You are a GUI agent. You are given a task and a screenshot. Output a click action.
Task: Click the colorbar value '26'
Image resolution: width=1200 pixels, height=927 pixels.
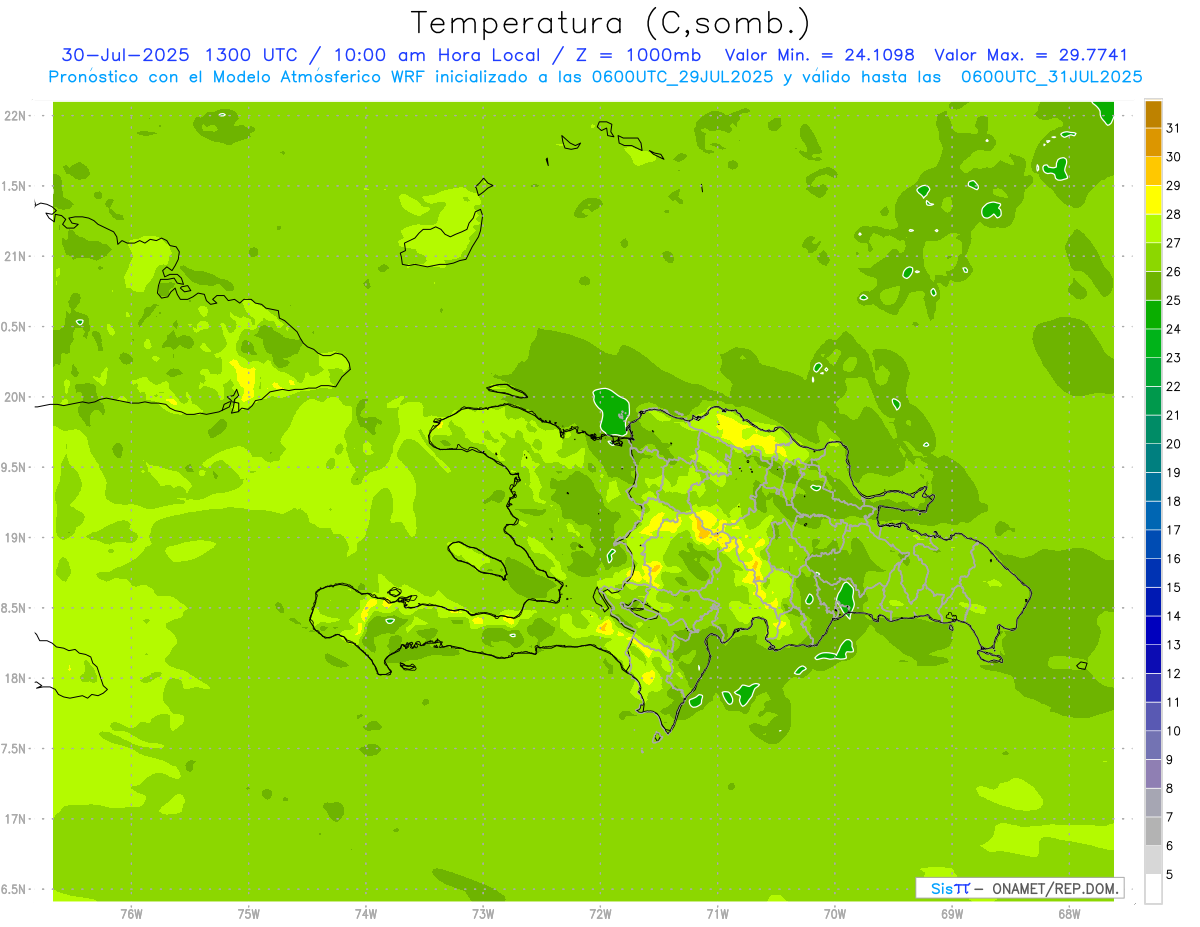(x=1174, y=271)
